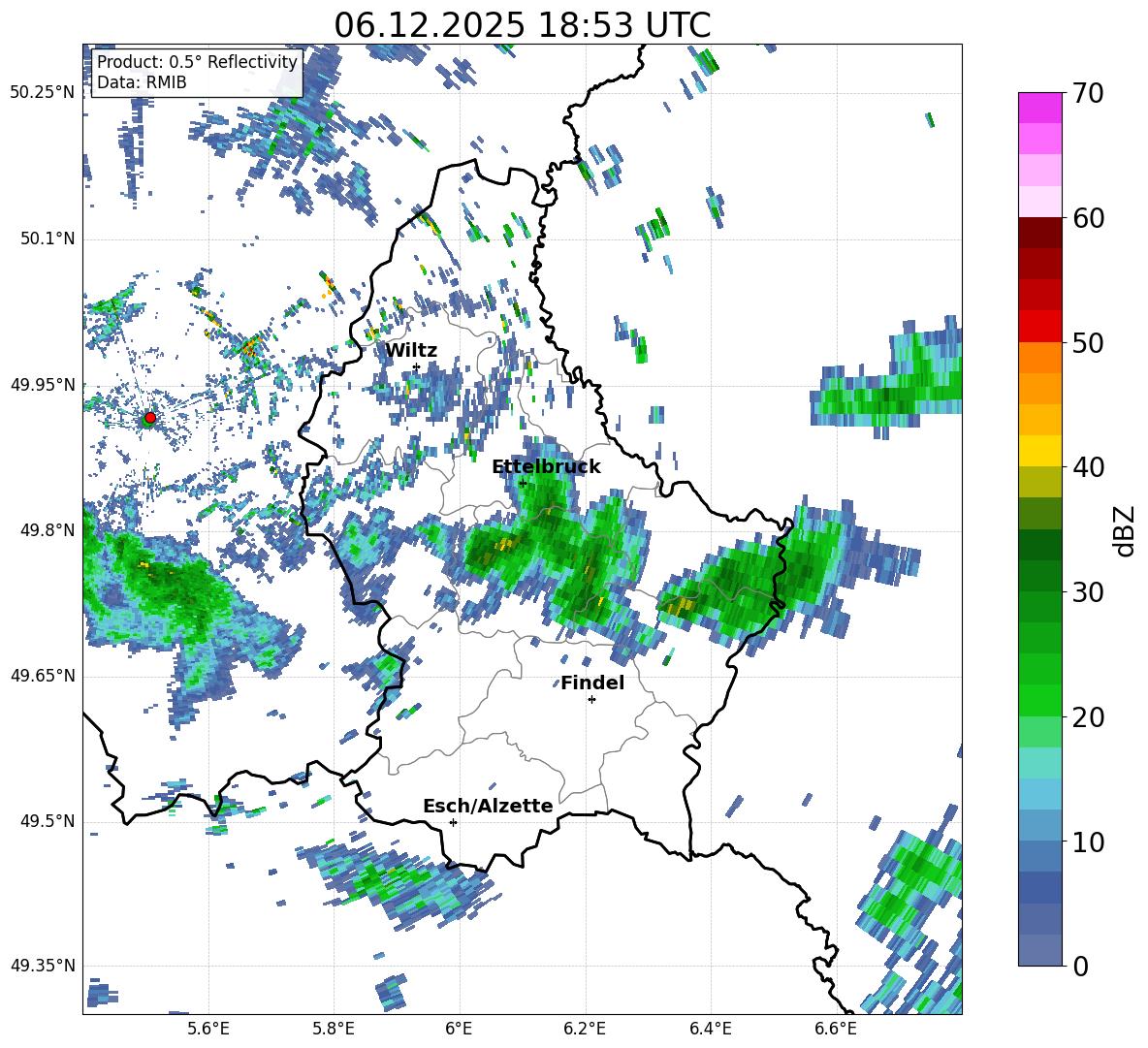1148x1048 pixels.
Task: Click the 60 value on colorbar
Action: [x=1088, y=218]
